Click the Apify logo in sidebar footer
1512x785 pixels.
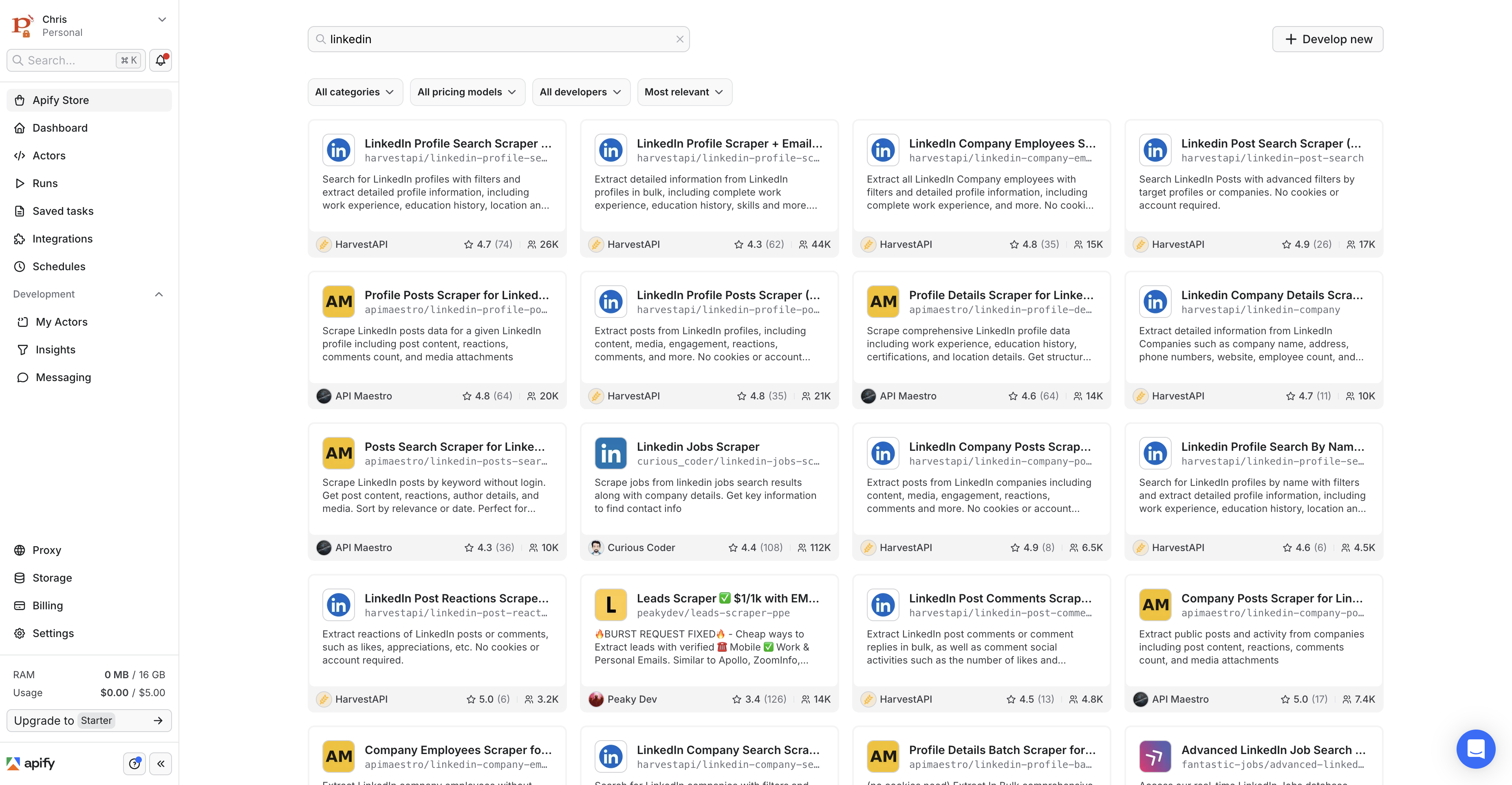coord(31,763)
